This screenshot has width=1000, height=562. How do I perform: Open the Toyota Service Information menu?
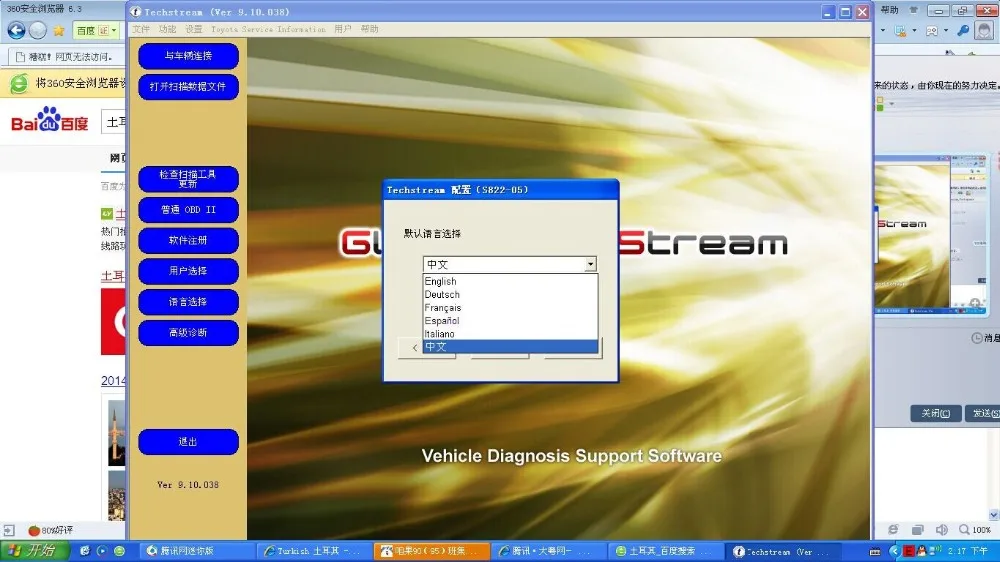point(268,29)
